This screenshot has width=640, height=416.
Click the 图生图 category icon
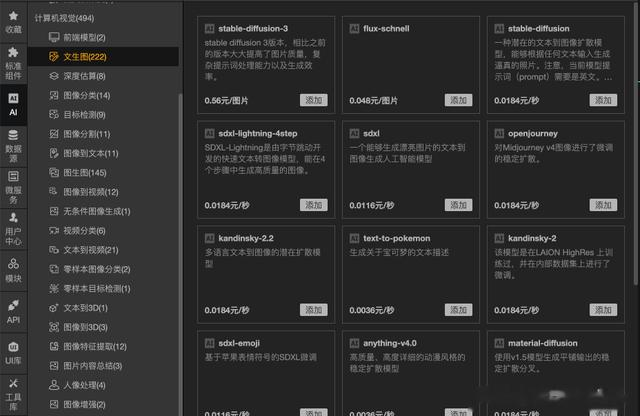coord(54,172)
